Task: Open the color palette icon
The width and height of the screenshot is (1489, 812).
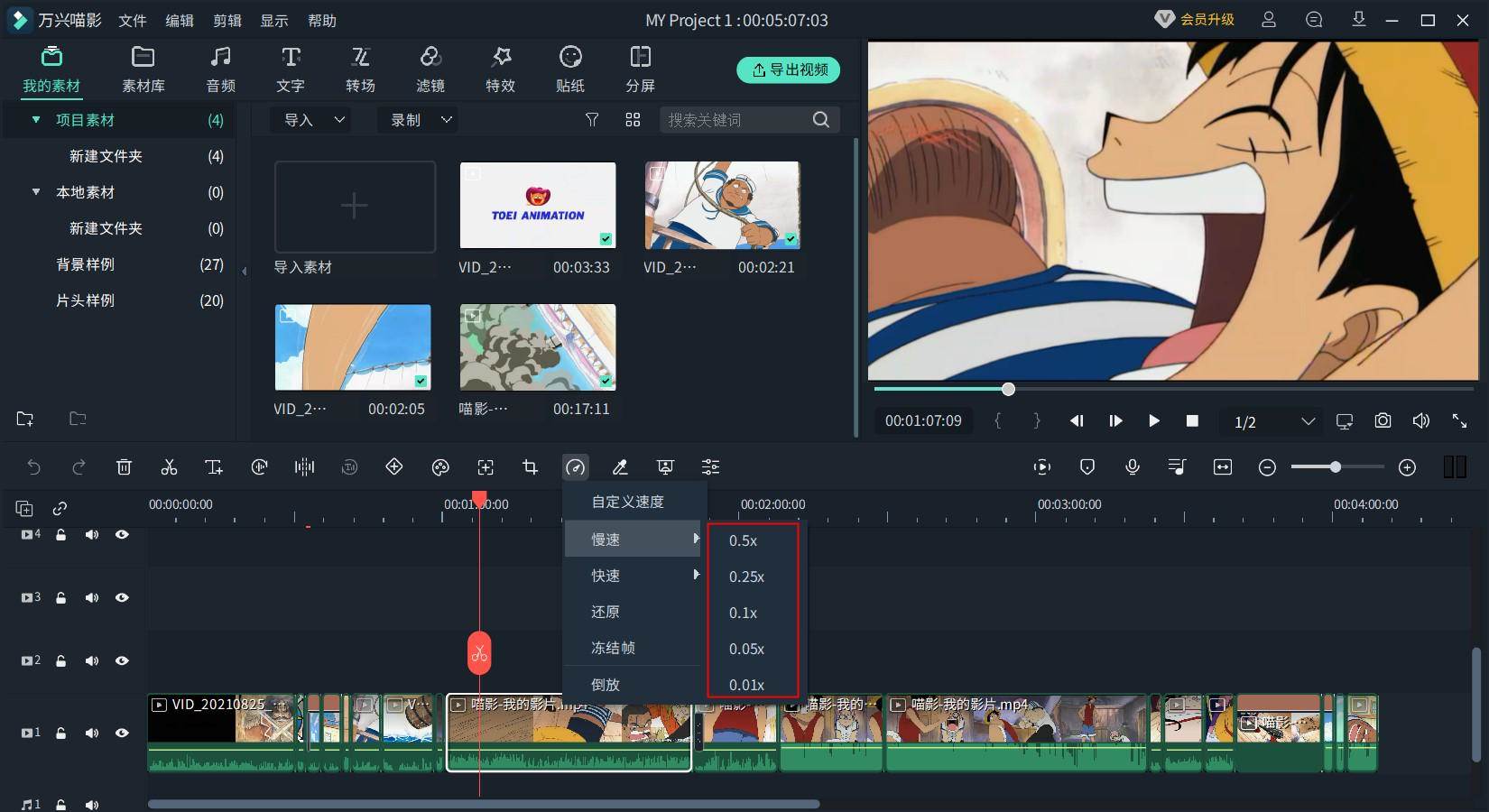Action: [x=440, y=466]
